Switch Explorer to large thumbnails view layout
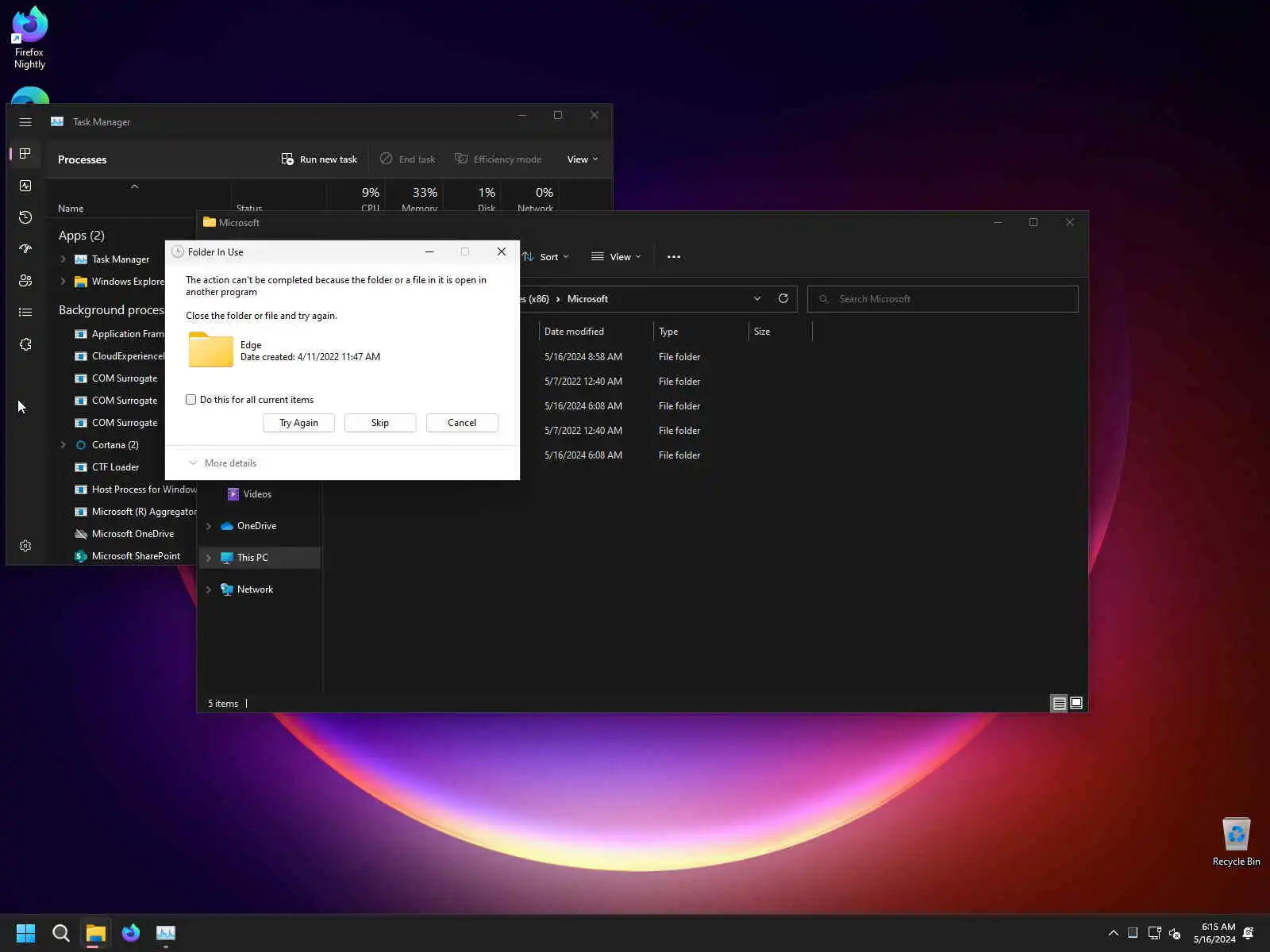The height and width of the screenshot is (952, 1270). [x=1076, y=704]
